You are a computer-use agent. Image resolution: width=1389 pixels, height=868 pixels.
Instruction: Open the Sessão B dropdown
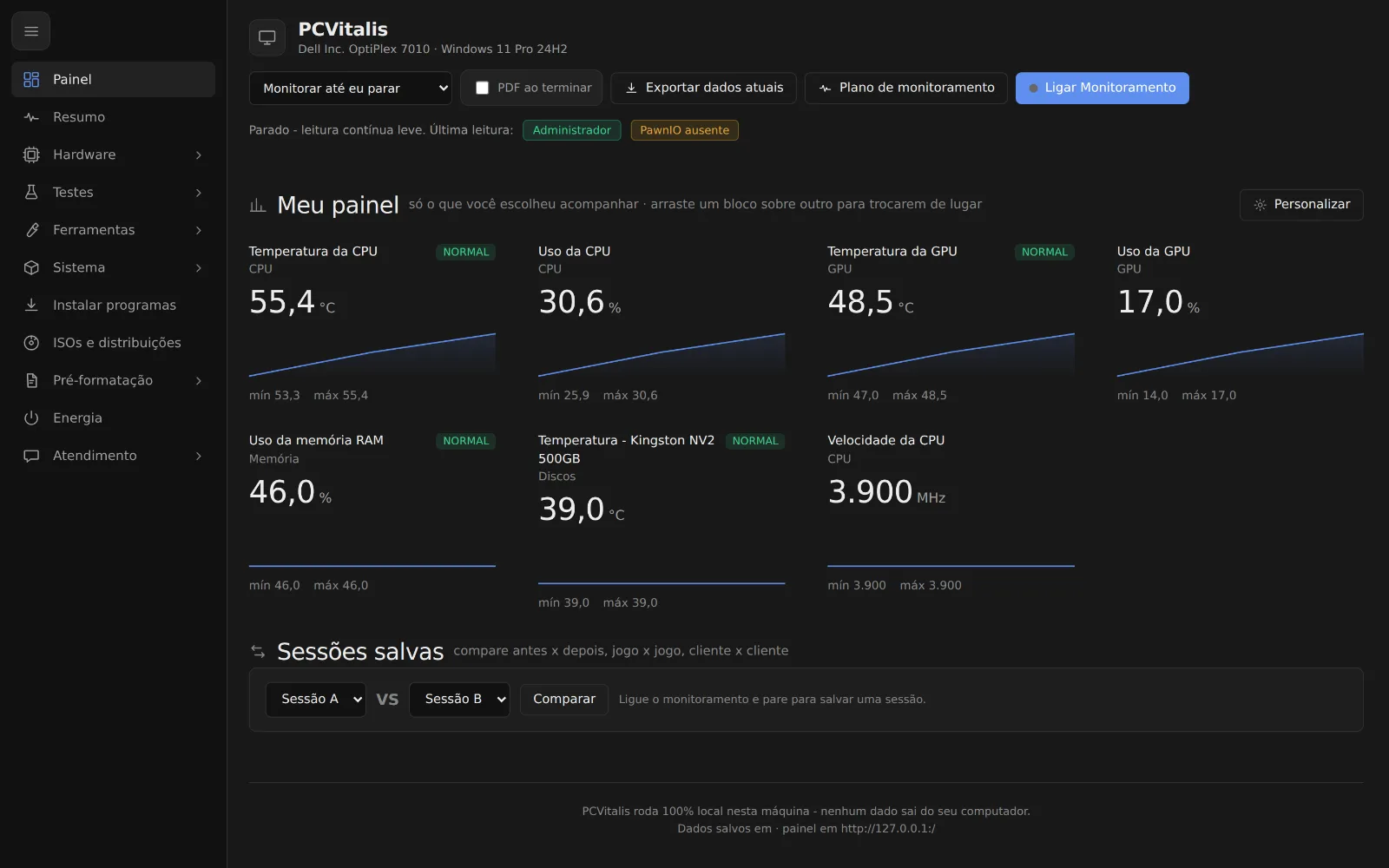point(459,700)
